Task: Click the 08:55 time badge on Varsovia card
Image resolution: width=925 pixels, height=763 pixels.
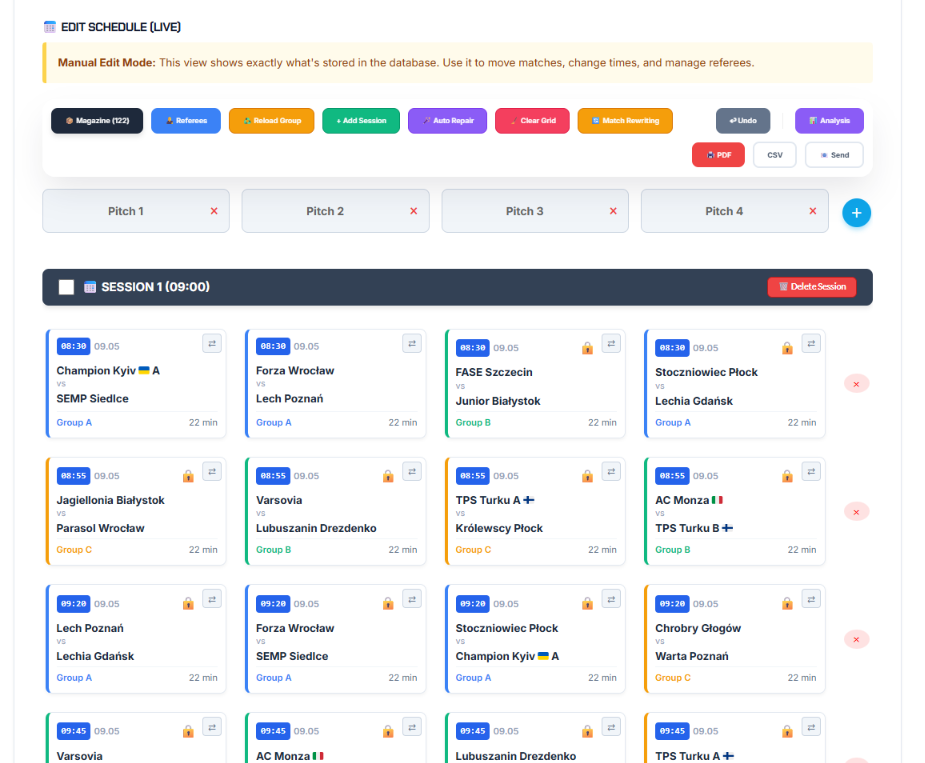Action: 273,476
